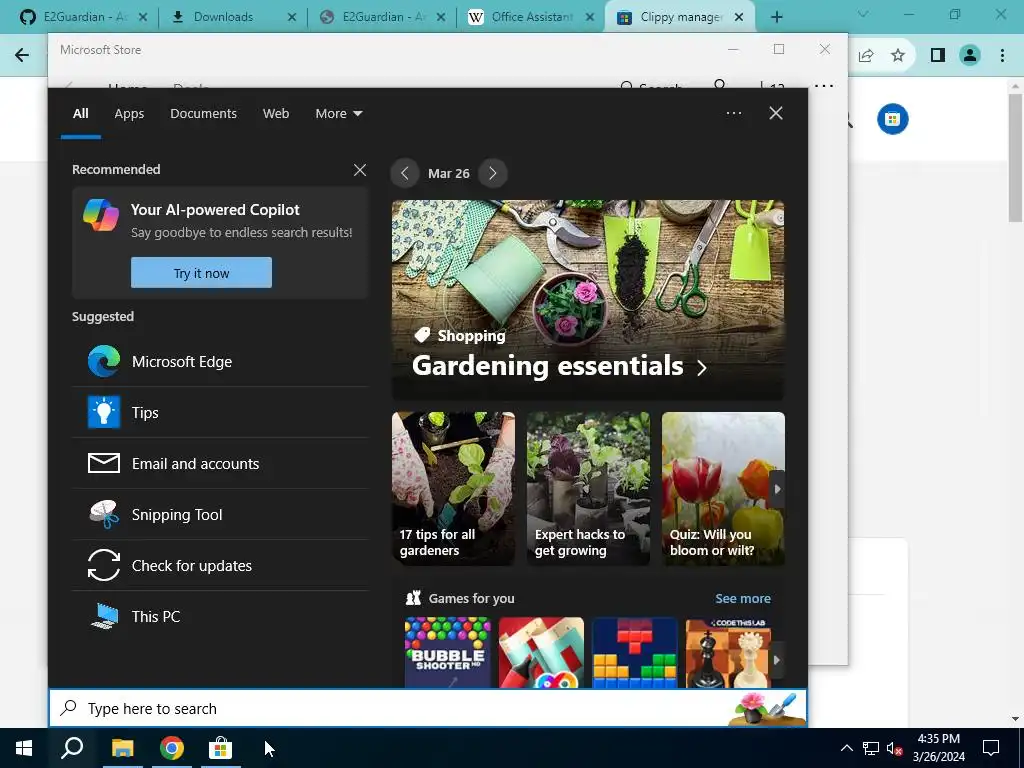The height and width of the screenshot is (768, 1024).
Task: Go to previous day before Mar 26
Action: (404, 174)
